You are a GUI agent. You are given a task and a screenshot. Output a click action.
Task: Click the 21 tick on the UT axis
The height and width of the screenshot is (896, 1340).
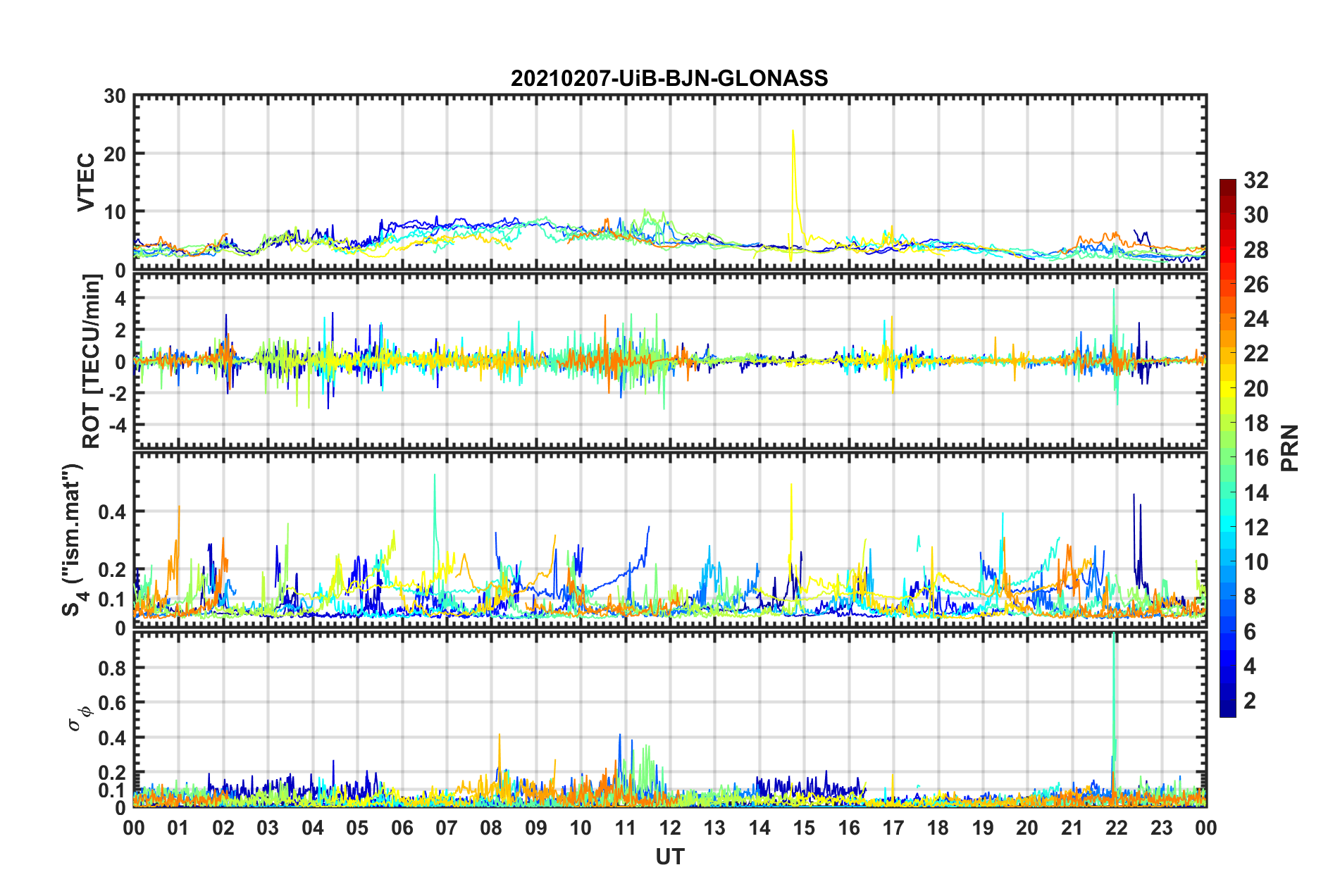[1072, 828]
